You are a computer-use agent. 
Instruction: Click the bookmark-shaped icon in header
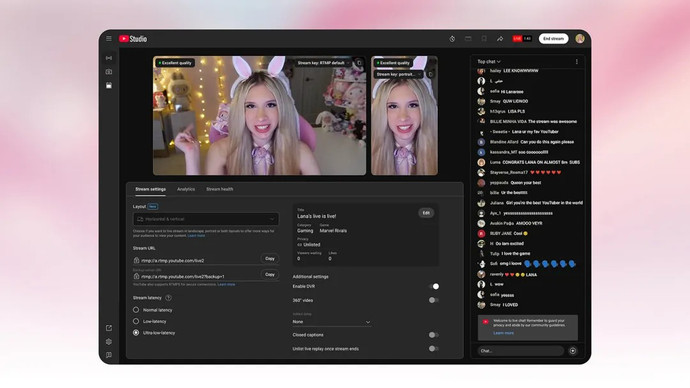(x=484, y=39)
